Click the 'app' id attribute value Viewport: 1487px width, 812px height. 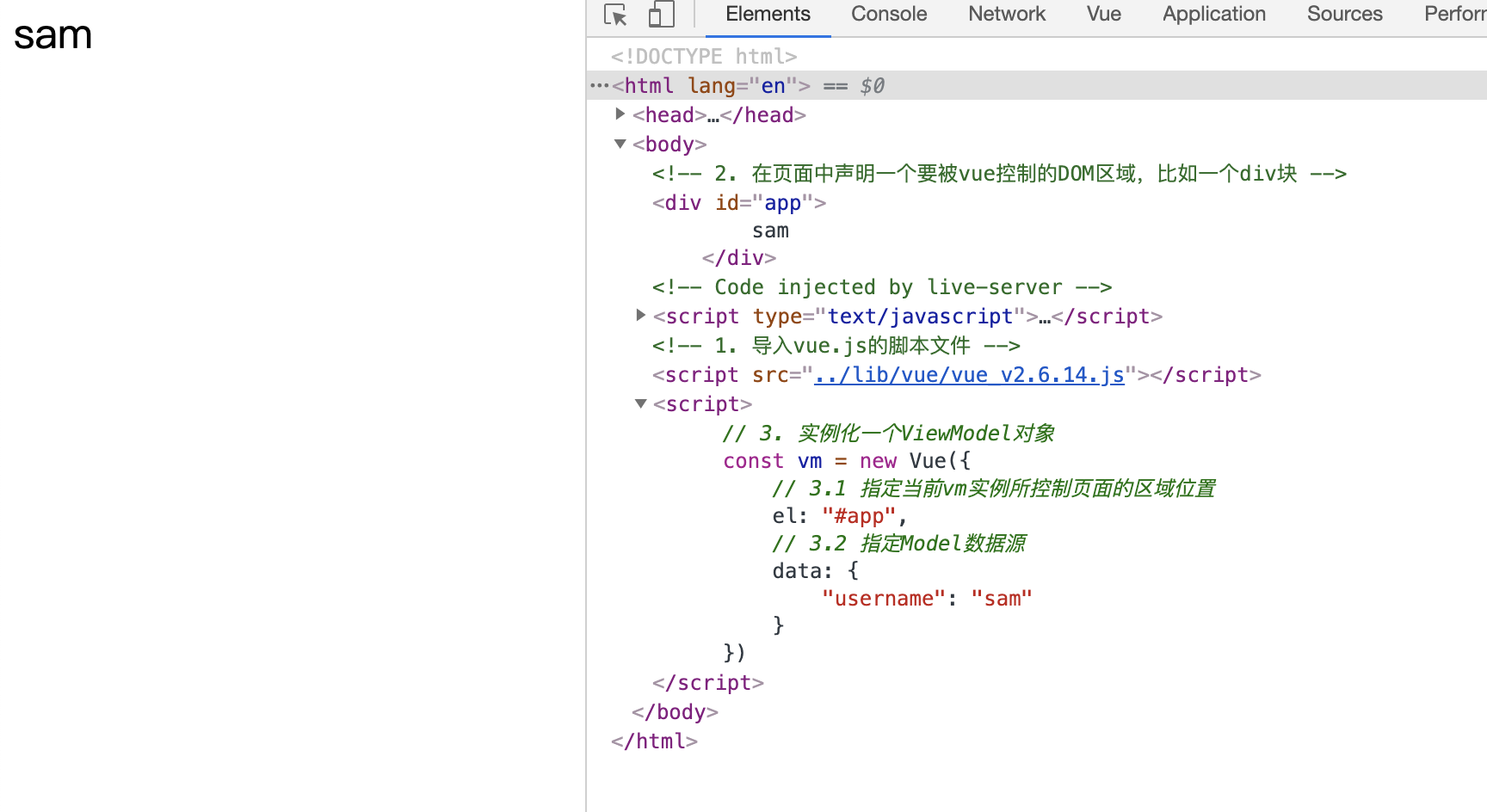pos(783,203)
